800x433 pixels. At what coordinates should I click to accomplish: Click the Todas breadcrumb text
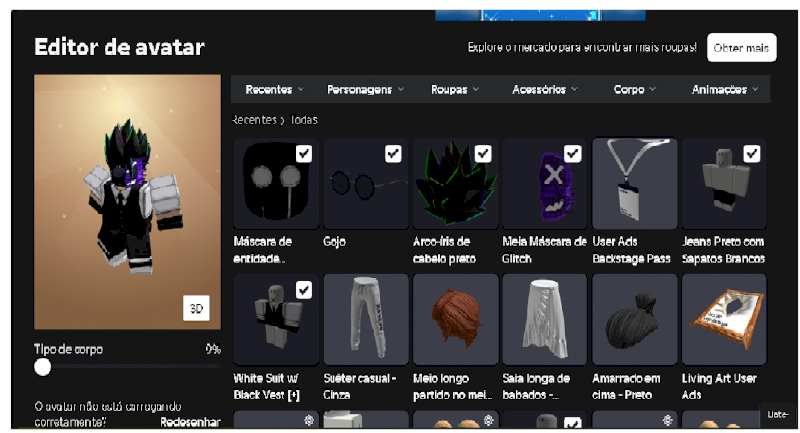(x=304, y=120)
